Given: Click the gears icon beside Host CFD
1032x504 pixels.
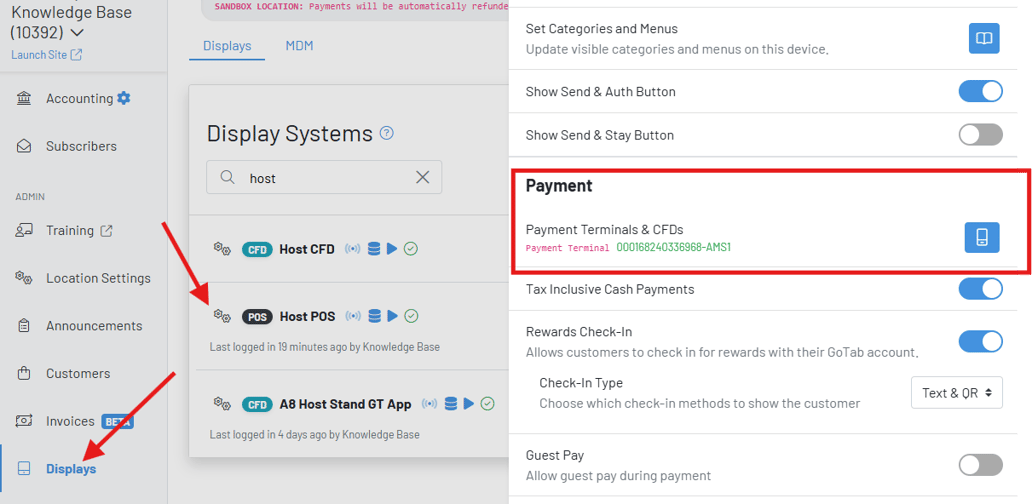Looking at the screenshot, I should tap(222, 249).
